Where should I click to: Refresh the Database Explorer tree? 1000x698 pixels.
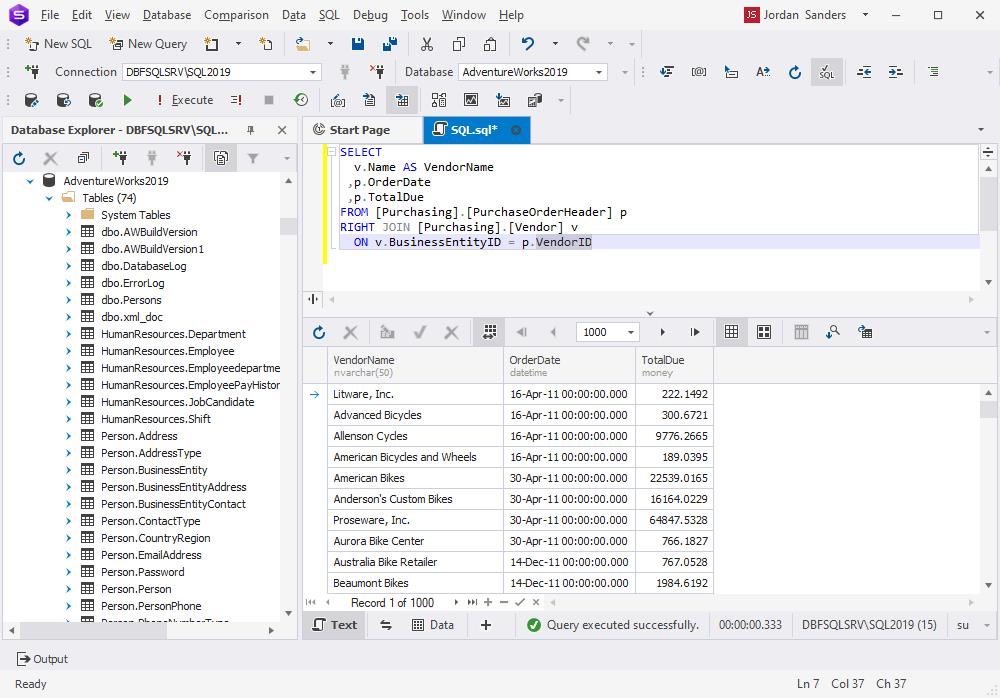click(x=19, y=158)
